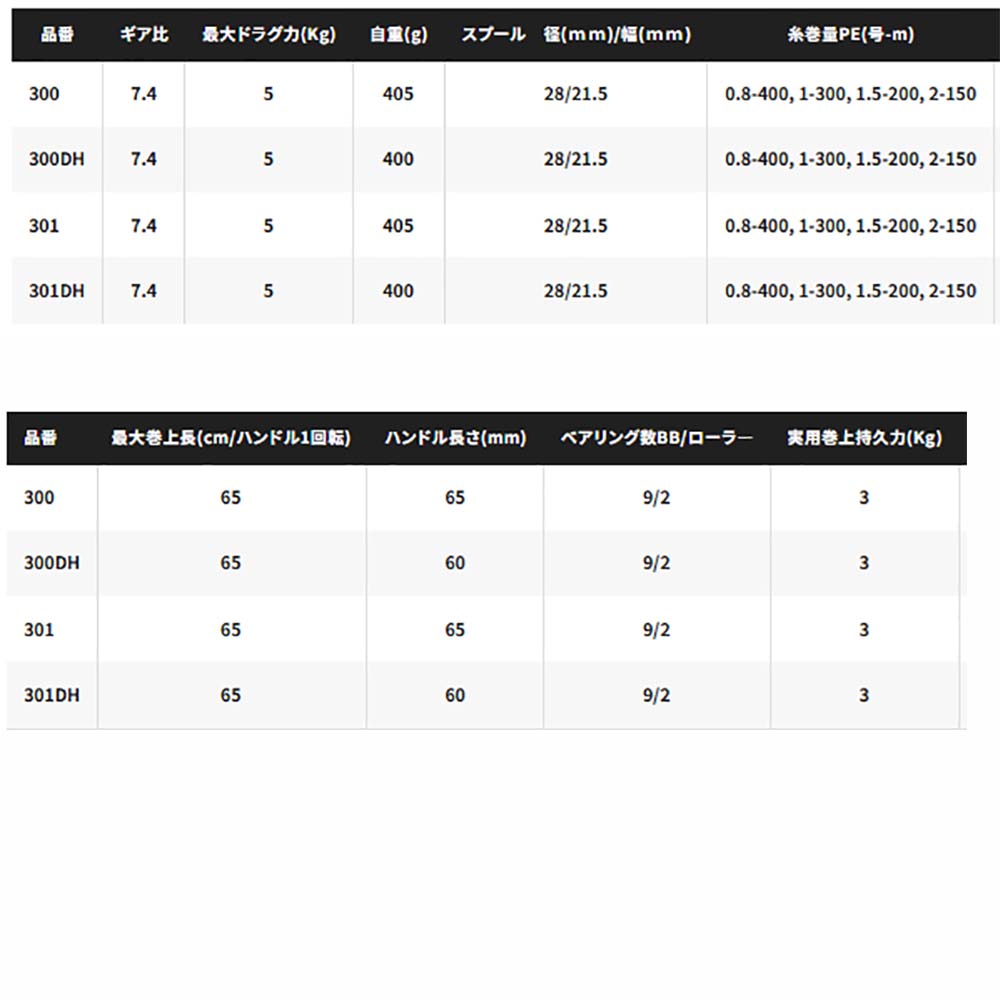The width and height of the screenshot is (1000, 1000).
Task: Select the ハンドル長さ(mm) column header
Action: click(x=455, y=438)
